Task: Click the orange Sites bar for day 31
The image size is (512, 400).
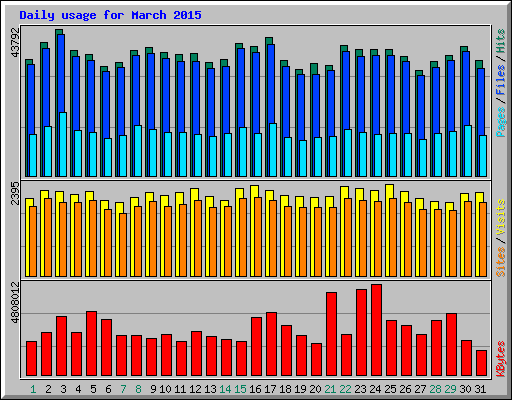Action: coord(483,239)
